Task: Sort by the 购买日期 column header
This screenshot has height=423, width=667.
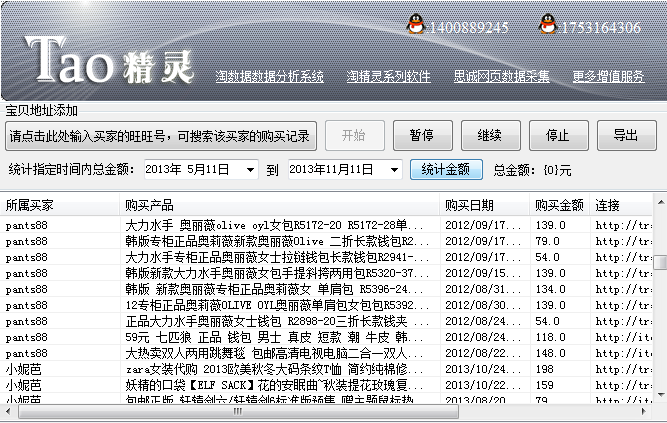Action: pos(485,205)
